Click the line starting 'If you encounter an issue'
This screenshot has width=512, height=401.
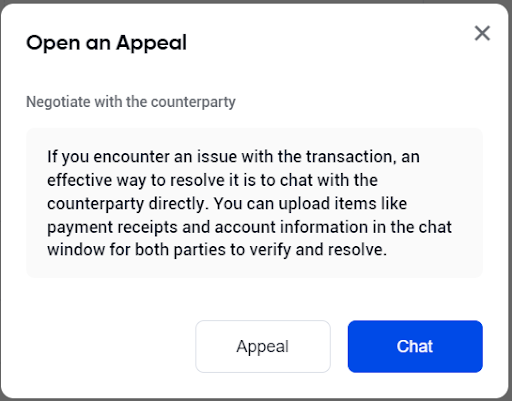point(233,157)
